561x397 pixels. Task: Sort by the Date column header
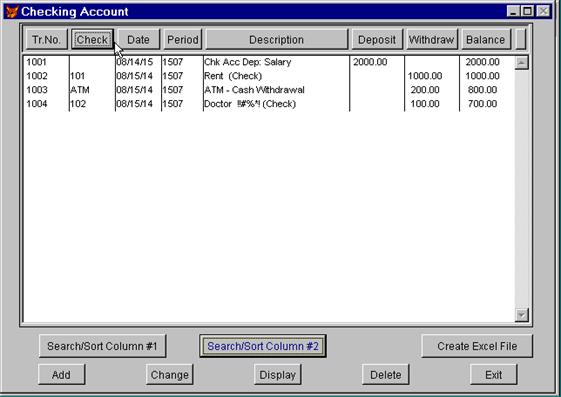138,40
